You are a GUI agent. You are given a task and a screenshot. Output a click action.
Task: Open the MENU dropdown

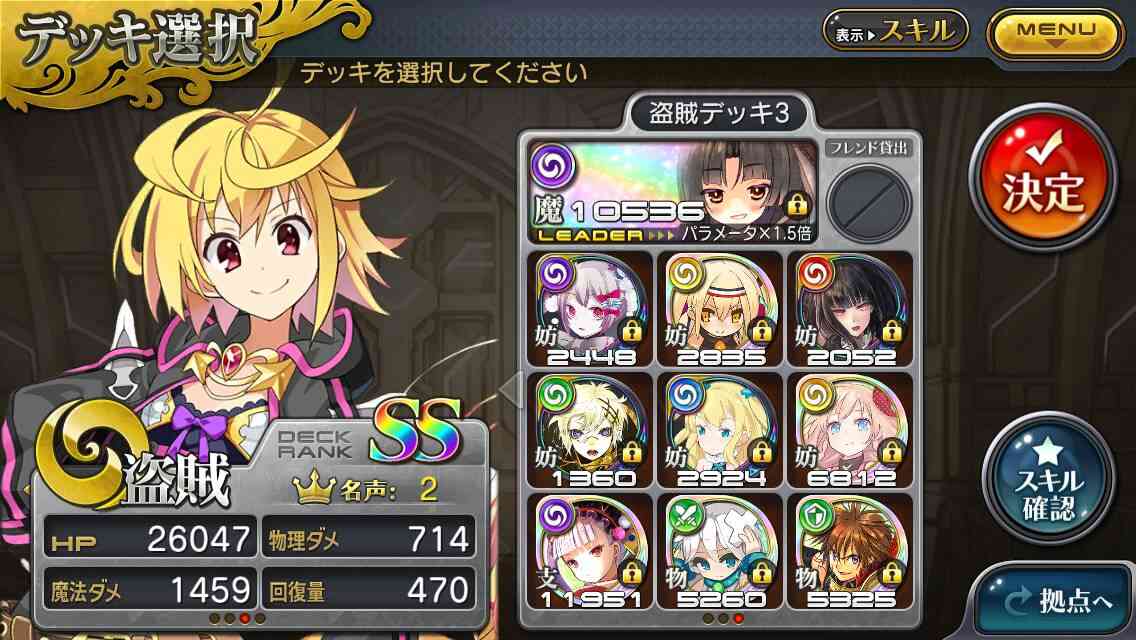click(x=1055, y=33)
